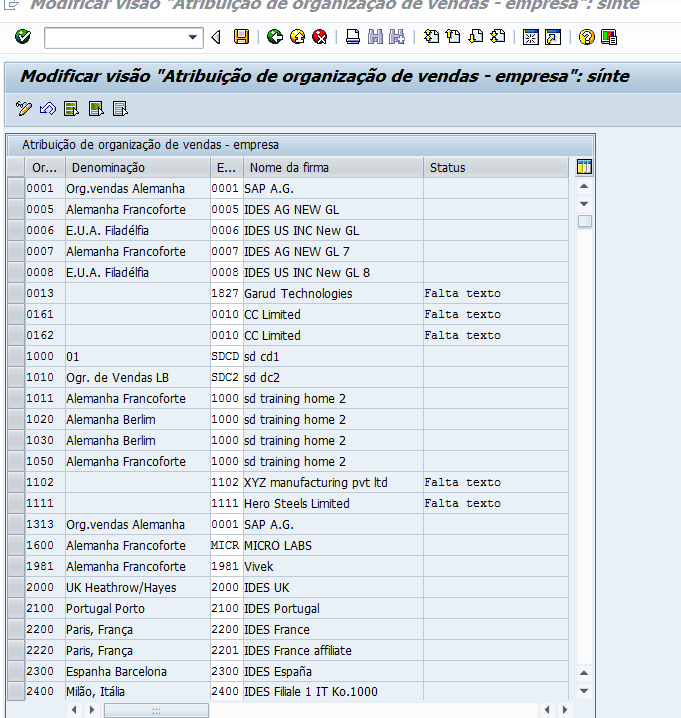681x718 pixels.
Task: Click company code field 1827
Action: 225,294
